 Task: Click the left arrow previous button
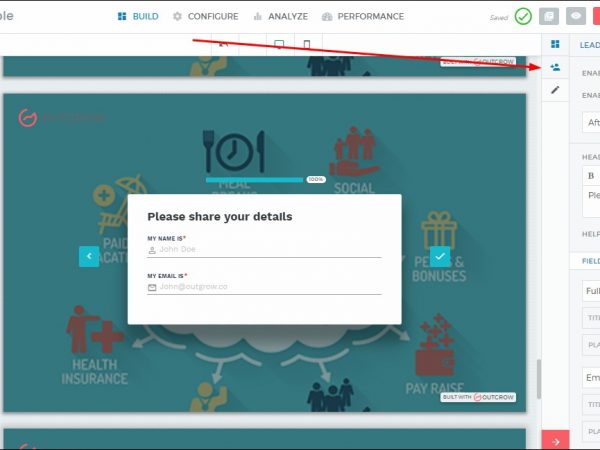coord(89,257)
